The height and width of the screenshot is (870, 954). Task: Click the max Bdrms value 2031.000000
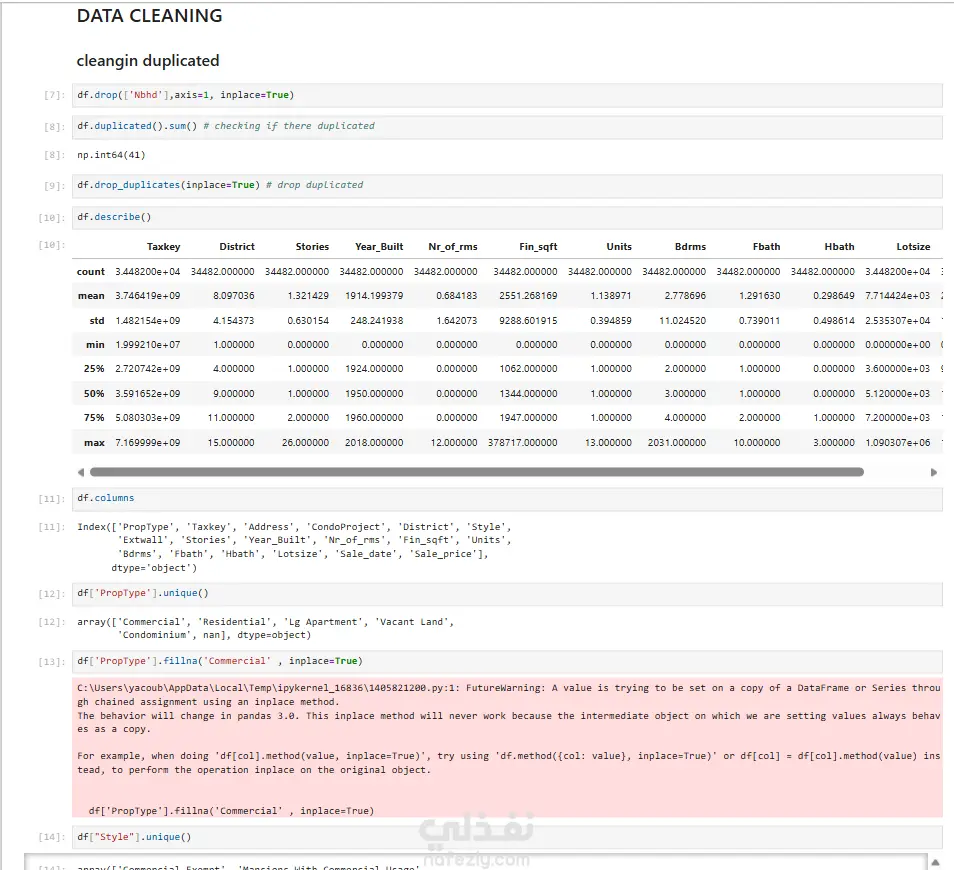coord(677,443)
